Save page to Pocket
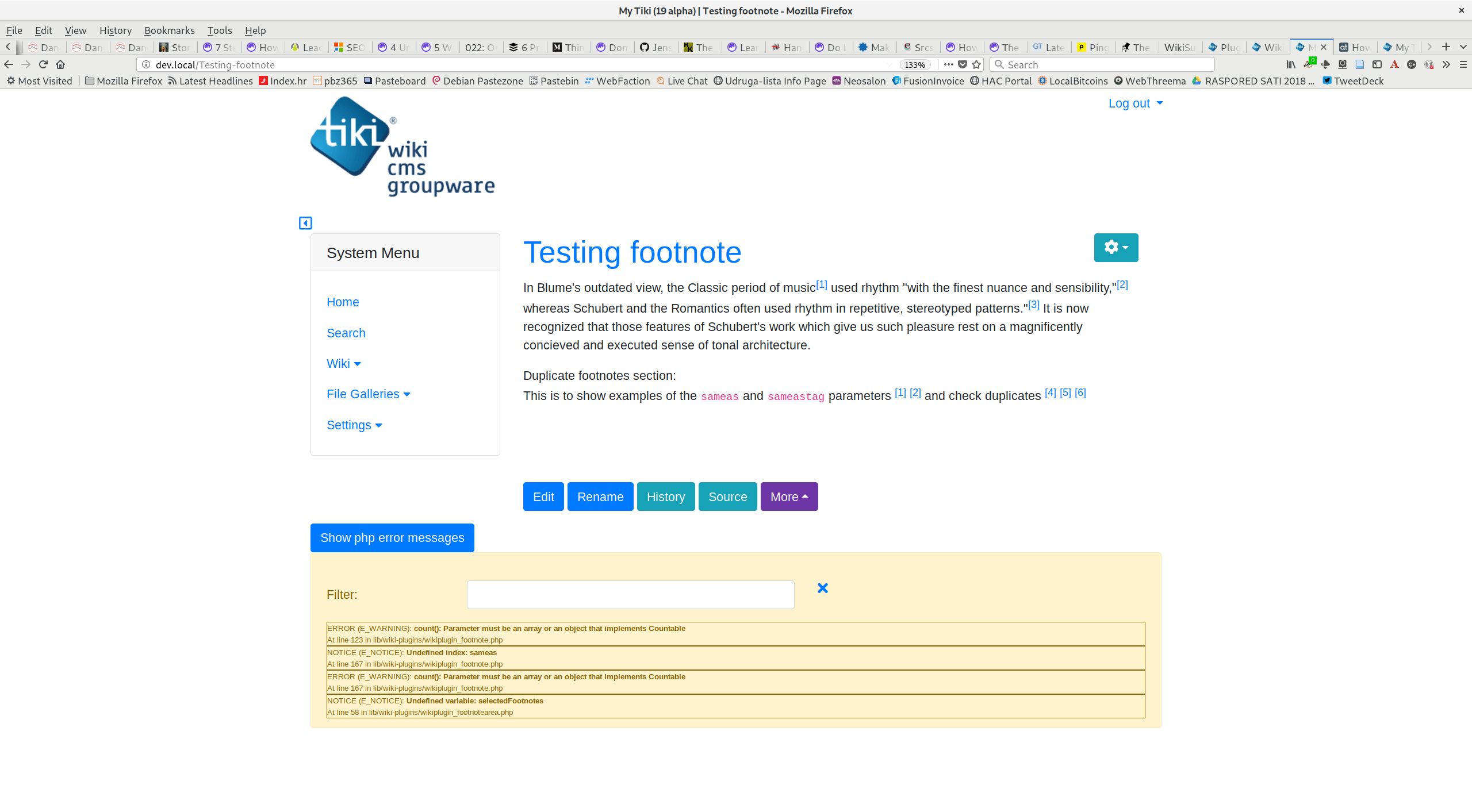This screenshot has width=1472, height=812. [963, 64]
